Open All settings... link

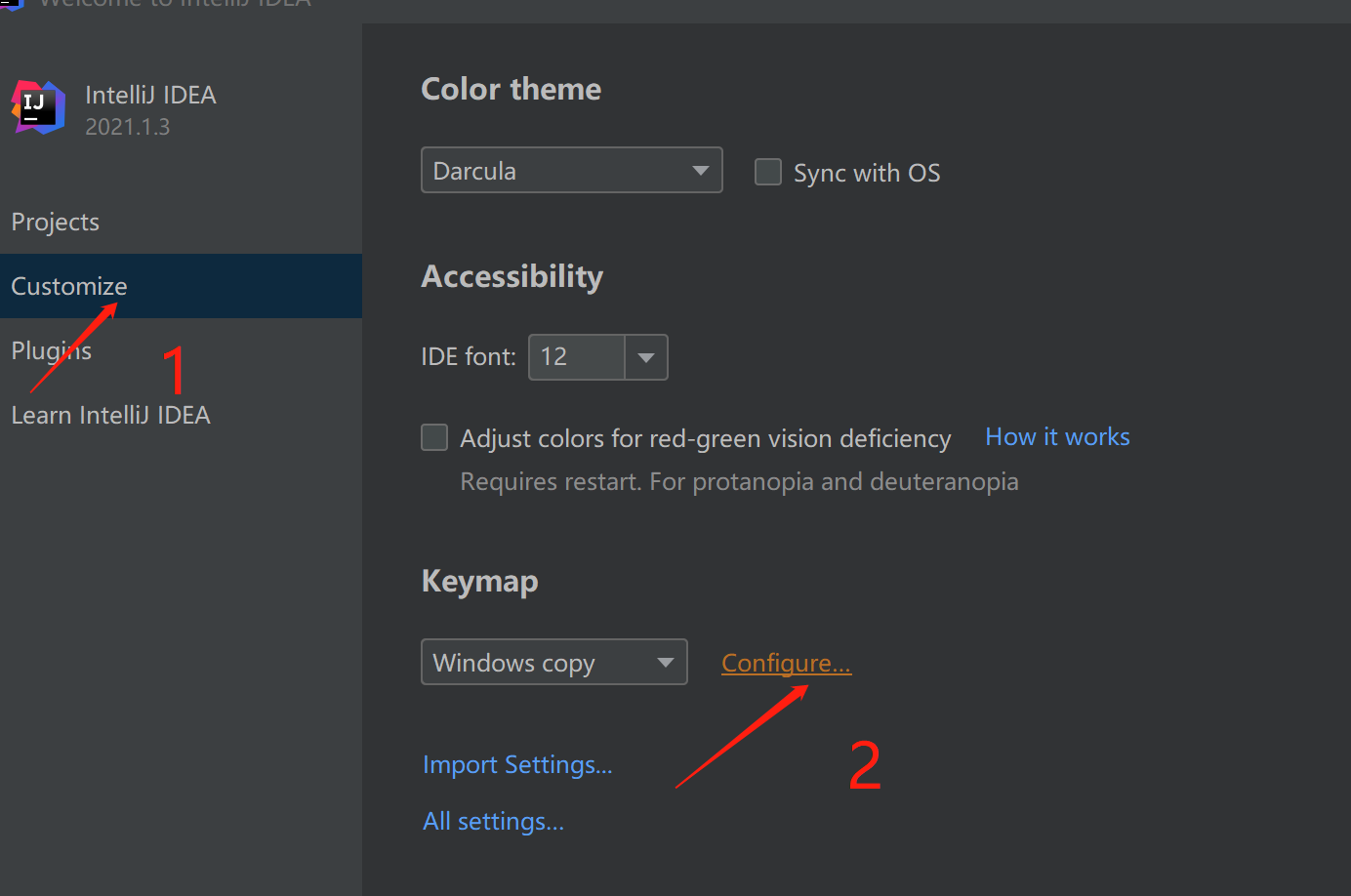pos(493,822)
